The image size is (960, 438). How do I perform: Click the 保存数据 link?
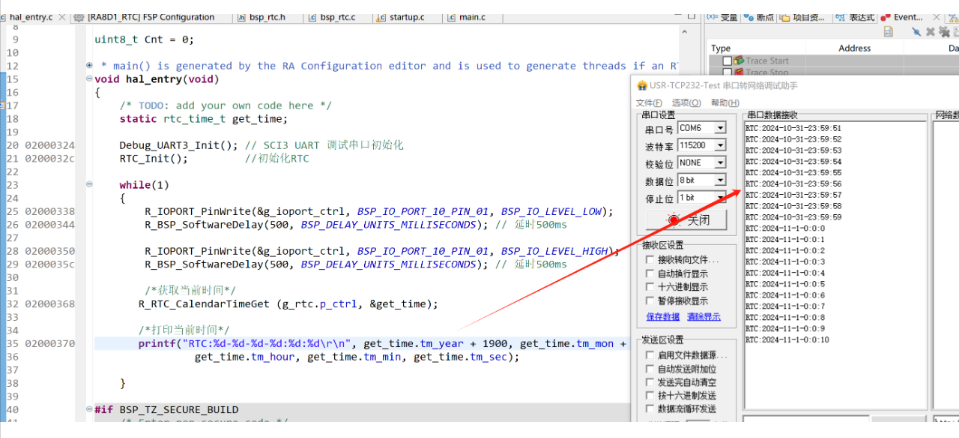[662, 317]
